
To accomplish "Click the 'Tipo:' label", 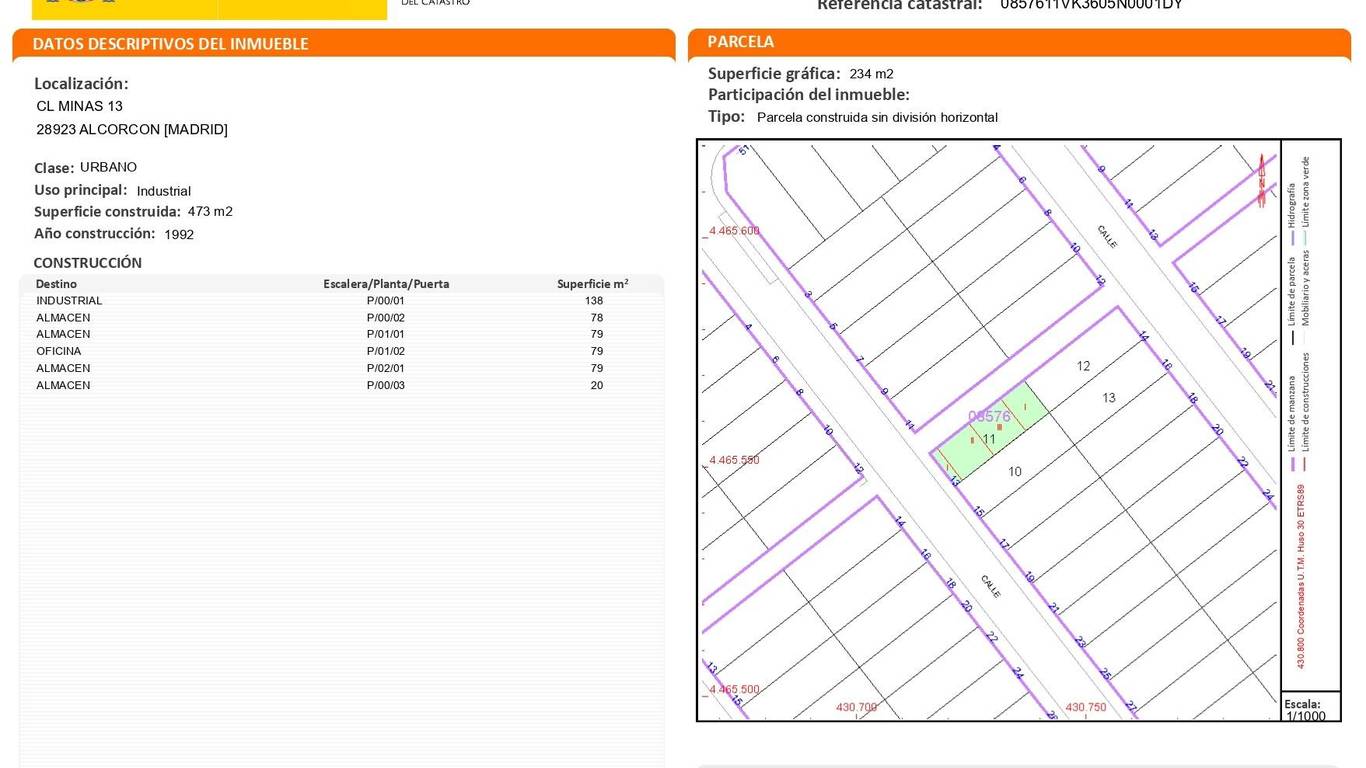I will pos(727,116).
